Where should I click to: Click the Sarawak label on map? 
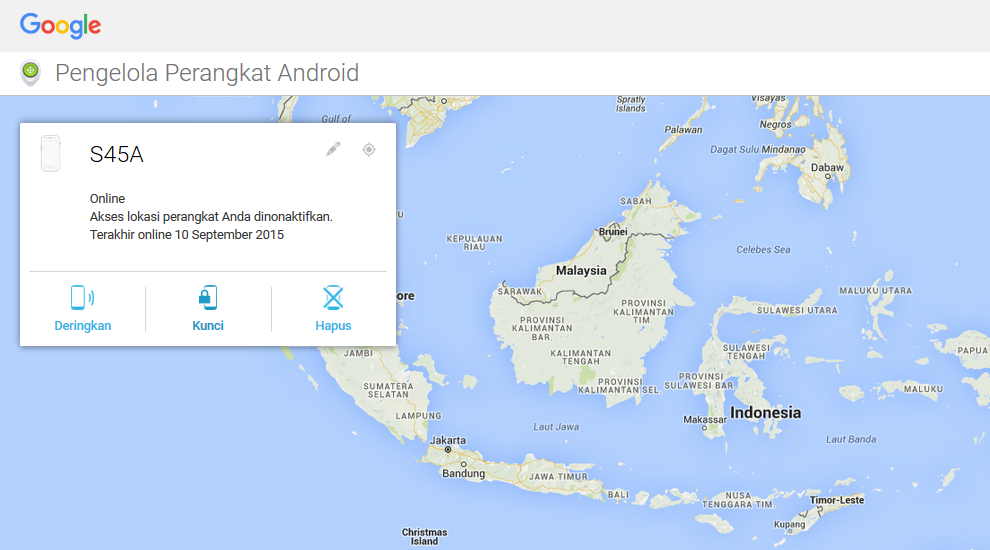(520, 291)
